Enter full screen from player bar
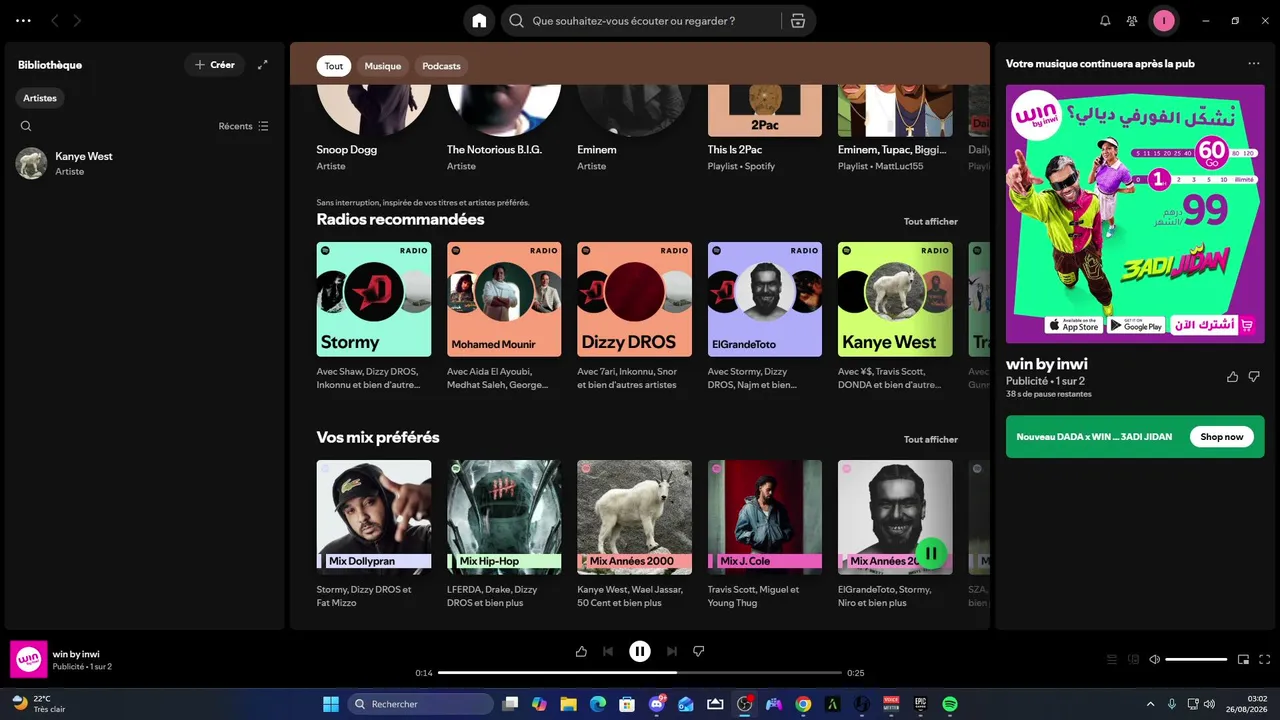The image size is (1280, 720). click(1265, 659)
